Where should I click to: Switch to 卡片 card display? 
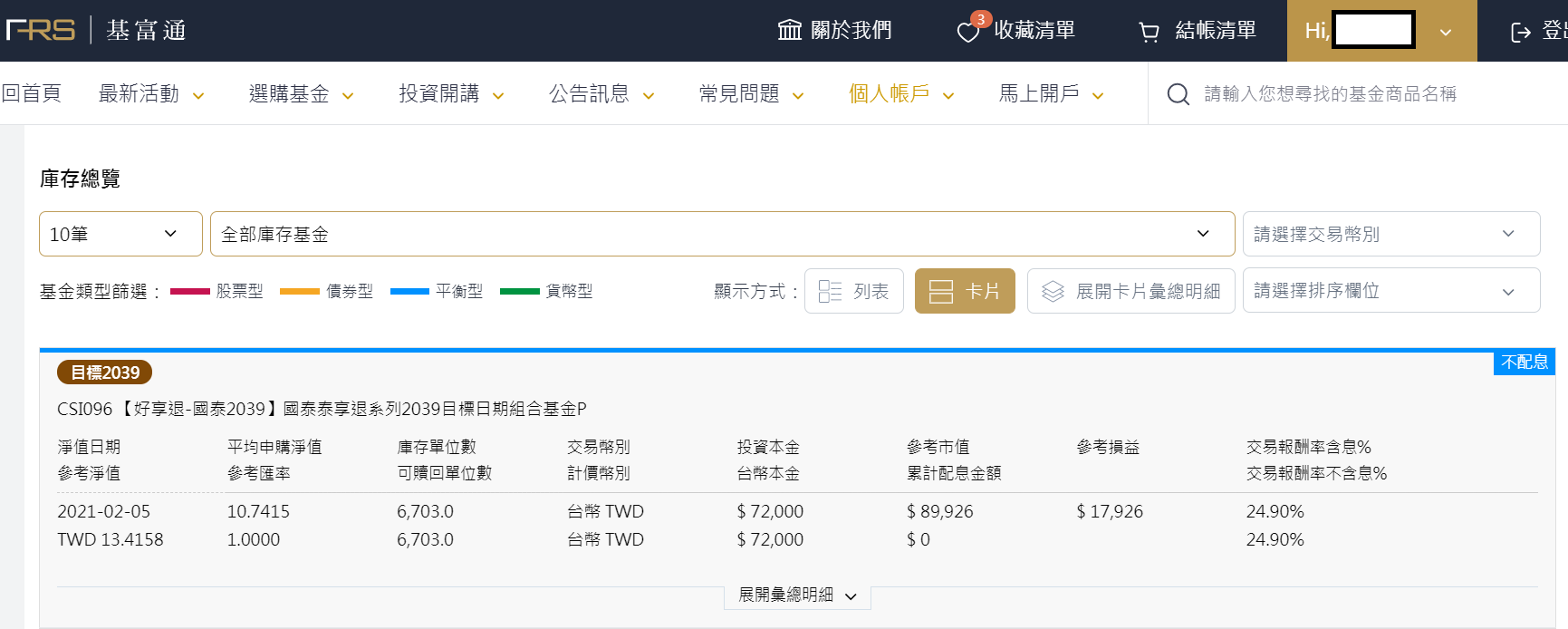pos(965,291)
